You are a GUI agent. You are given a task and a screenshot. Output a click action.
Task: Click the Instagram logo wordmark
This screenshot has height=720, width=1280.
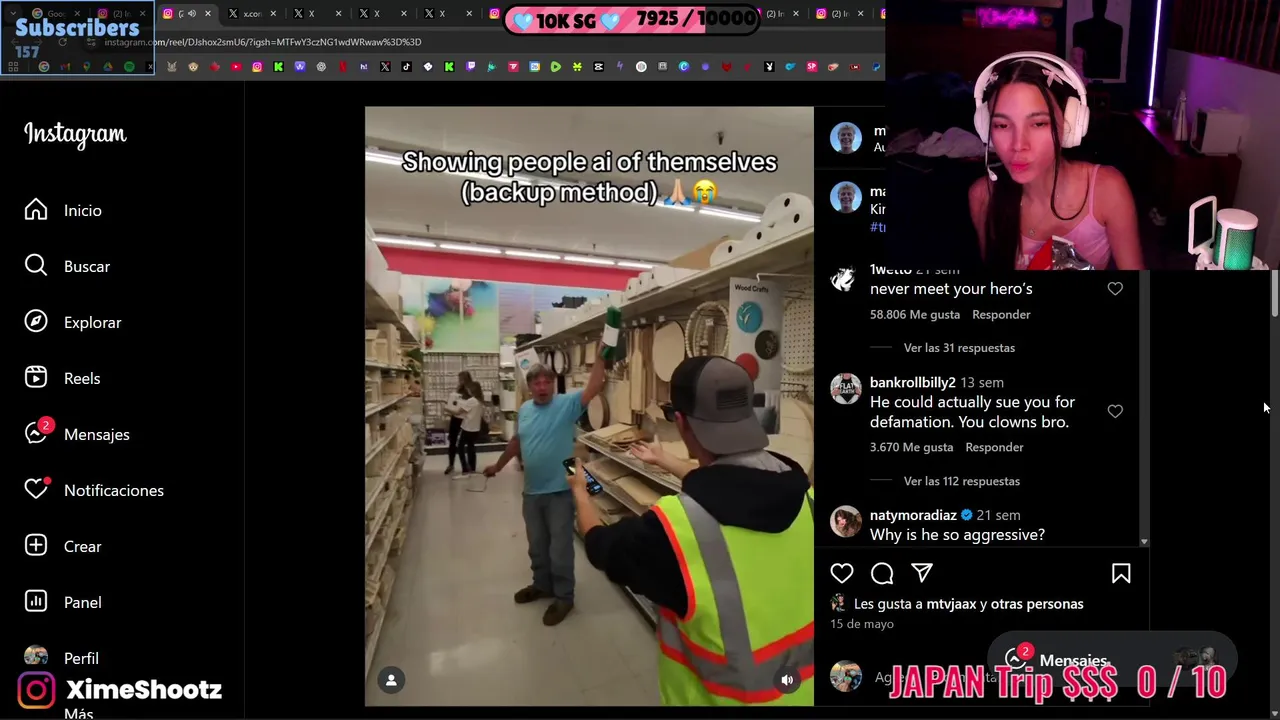(x=75, y=134)
